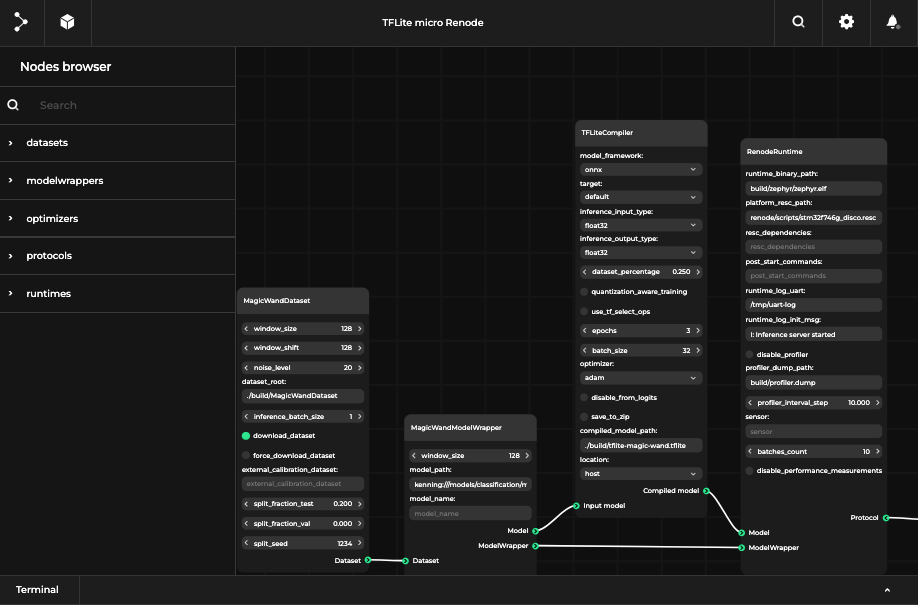Image resolution: width=918 pixels, height=606 pixels.
Task: Increase the epochs value with right arrow
Action: tap(699, 331)
